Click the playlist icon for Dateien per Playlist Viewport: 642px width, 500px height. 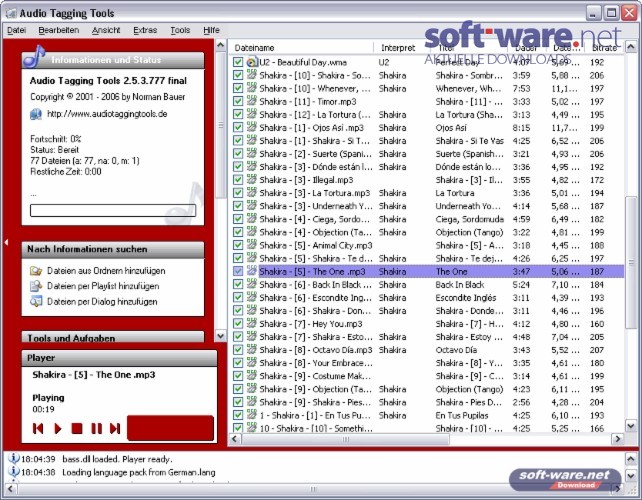(36, 286)
